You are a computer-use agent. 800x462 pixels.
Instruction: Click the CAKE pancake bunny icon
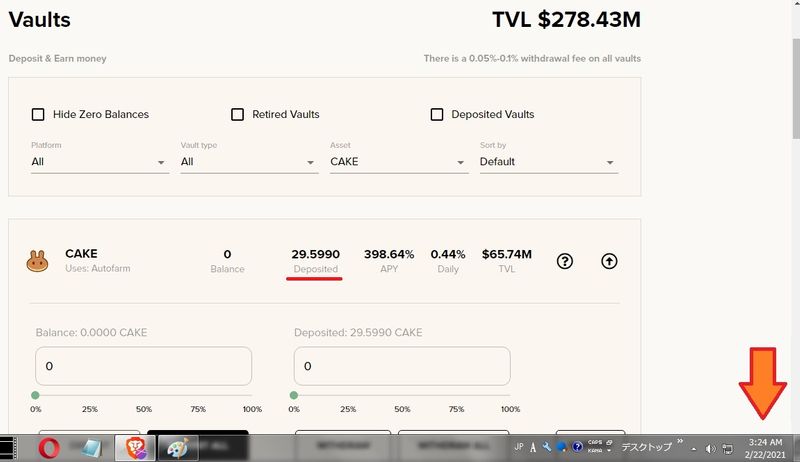pyautogui.click(x=38, y=261)
